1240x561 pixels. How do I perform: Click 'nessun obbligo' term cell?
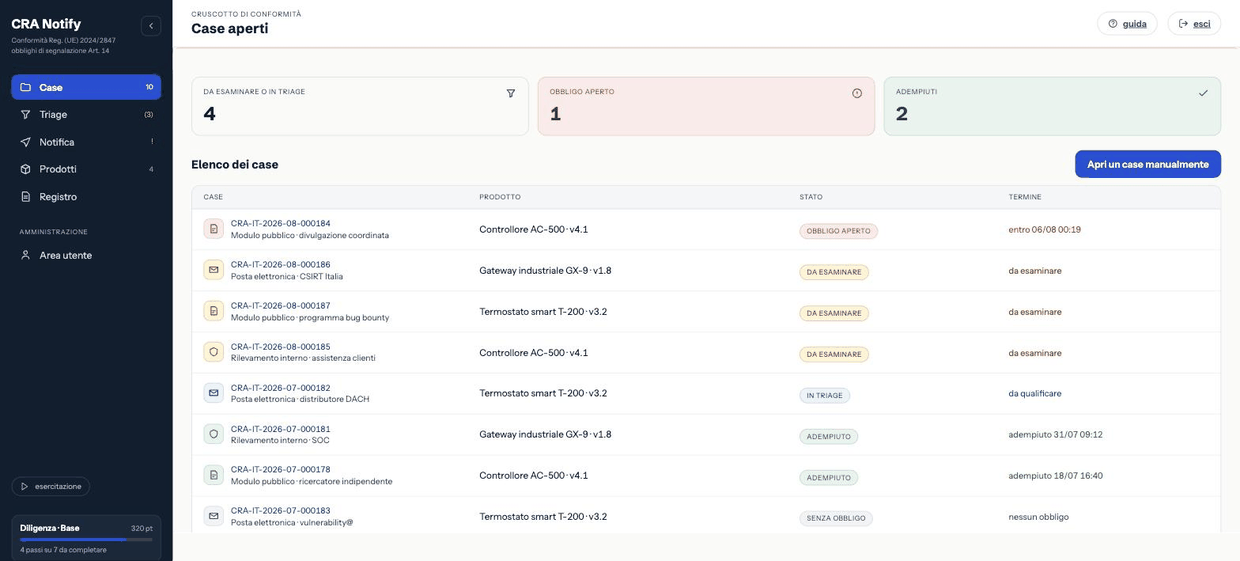pyautogui.click(x=1038, y=517)
